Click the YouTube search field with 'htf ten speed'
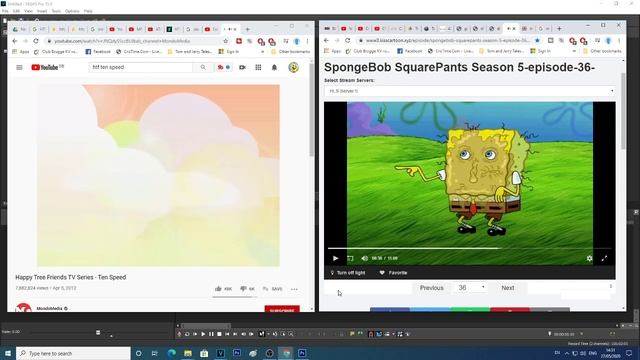Image resolution: width=640 pixels, height=360 pixels. [x=141, y=67]
